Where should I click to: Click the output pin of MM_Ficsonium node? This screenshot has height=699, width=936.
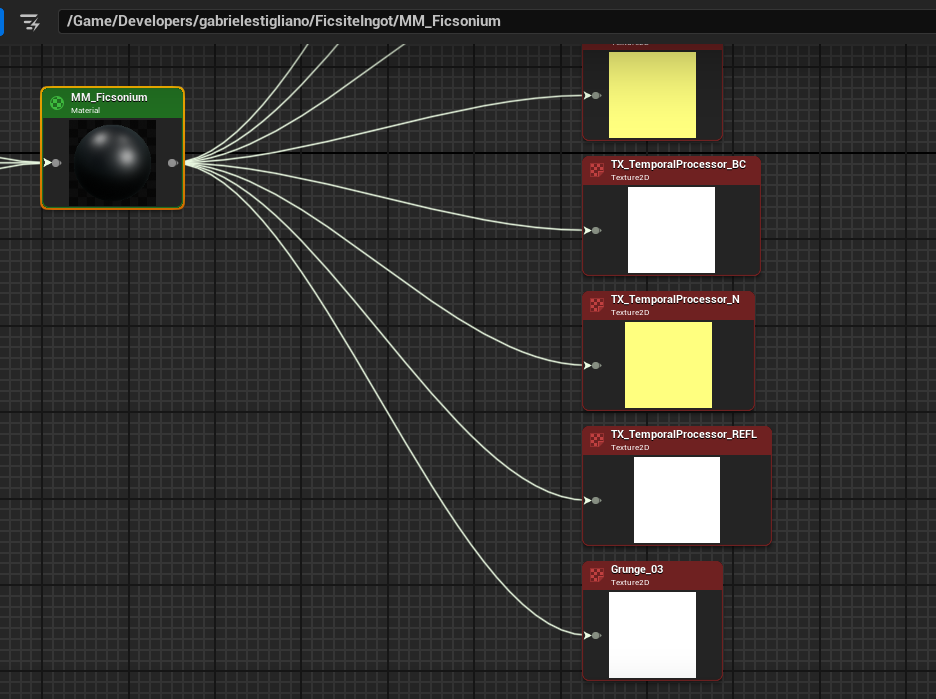(173, 163)
